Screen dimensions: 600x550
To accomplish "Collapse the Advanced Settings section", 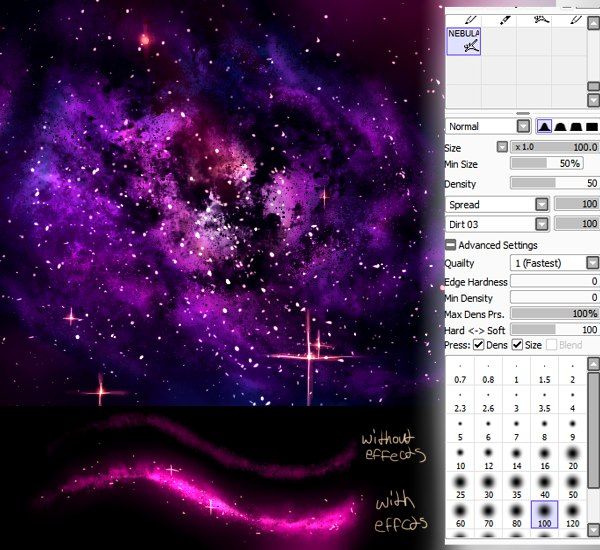I will (x=451, y=245).
